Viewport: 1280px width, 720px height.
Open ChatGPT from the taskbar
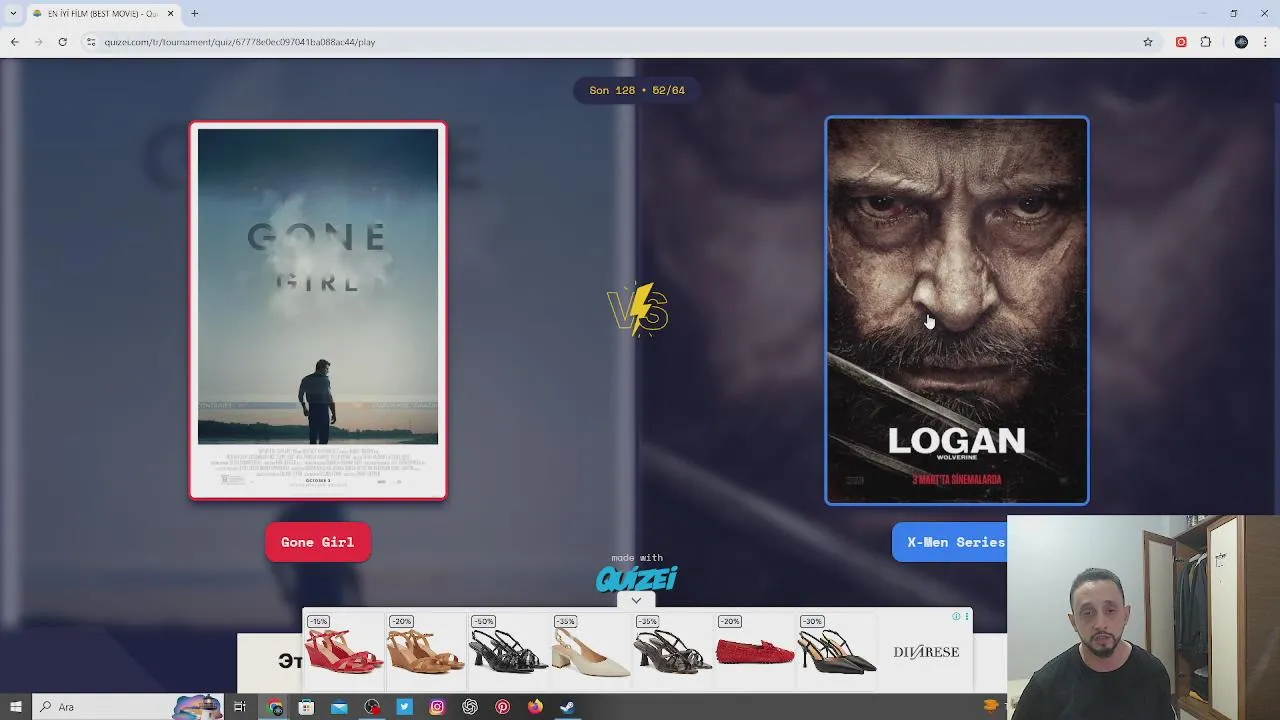[x=470, y=707]
